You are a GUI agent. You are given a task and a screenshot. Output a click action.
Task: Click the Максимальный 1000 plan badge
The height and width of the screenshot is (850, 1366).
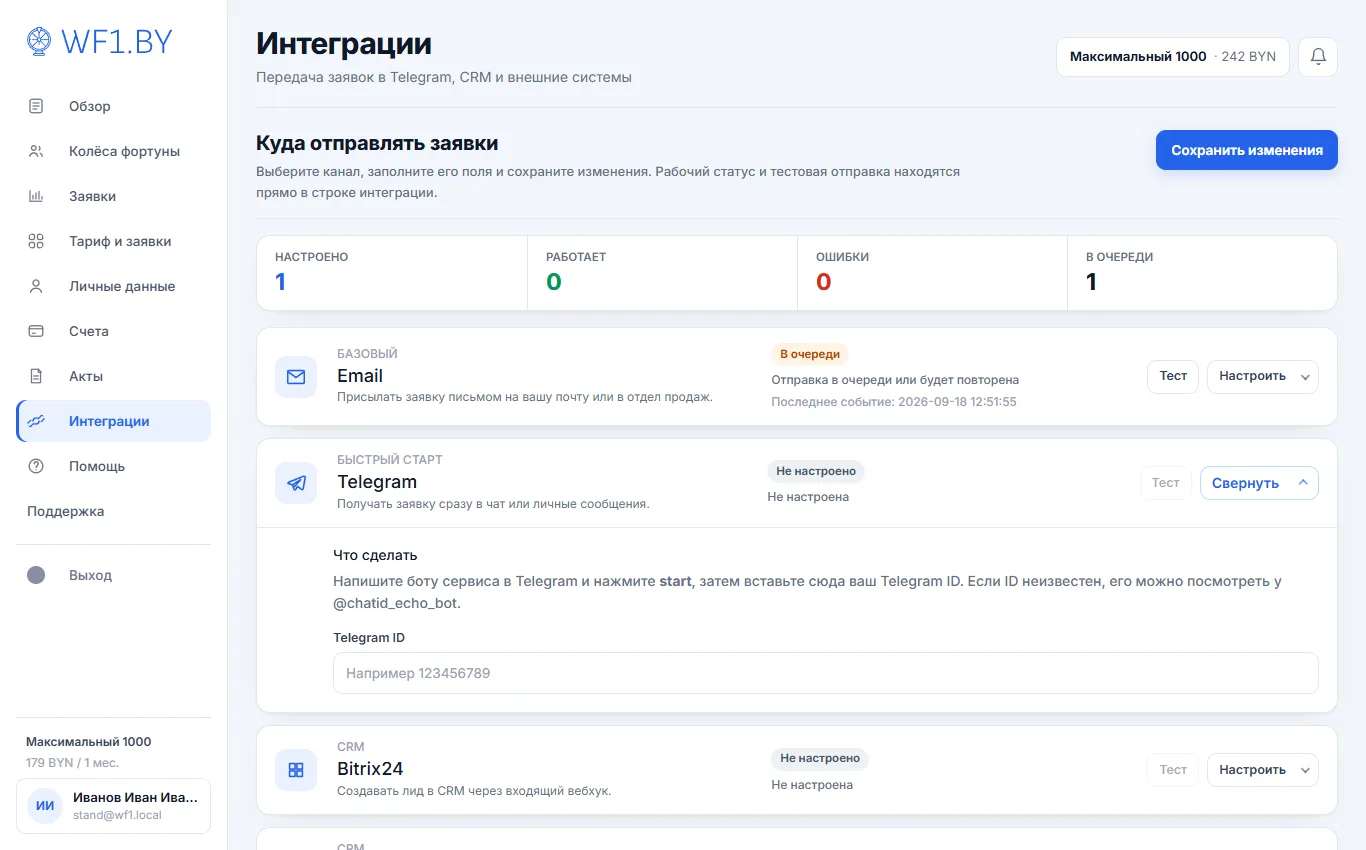pos(1173,57)
